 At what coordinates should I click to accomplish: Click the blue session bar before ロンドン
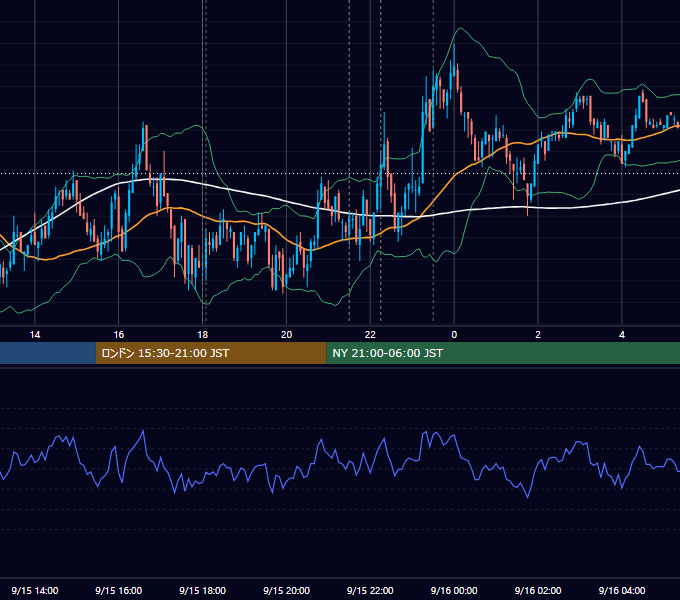pos(48,353)
